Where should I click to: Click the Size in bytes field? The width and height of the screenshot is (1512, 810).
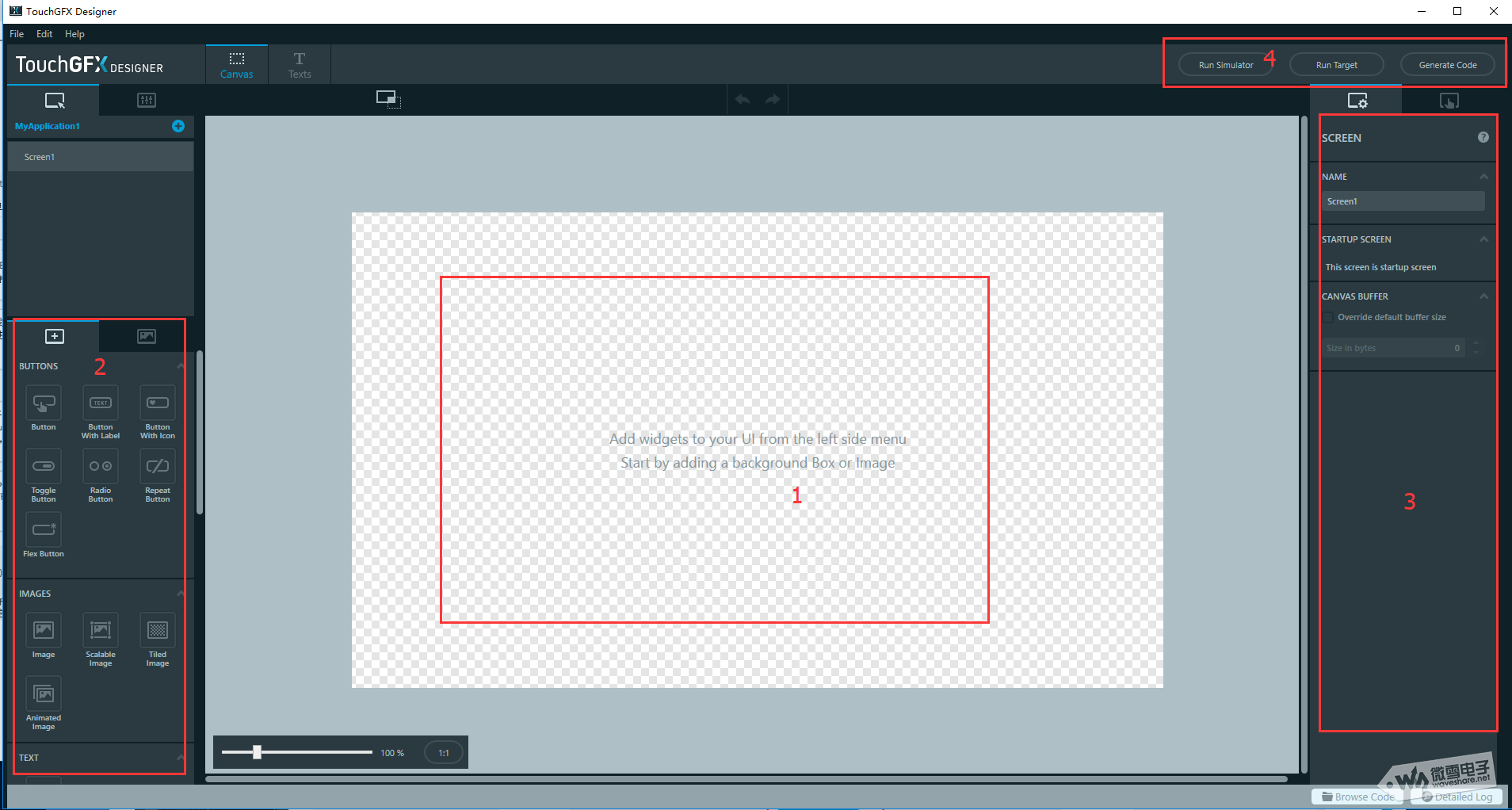coord(1393,348)
